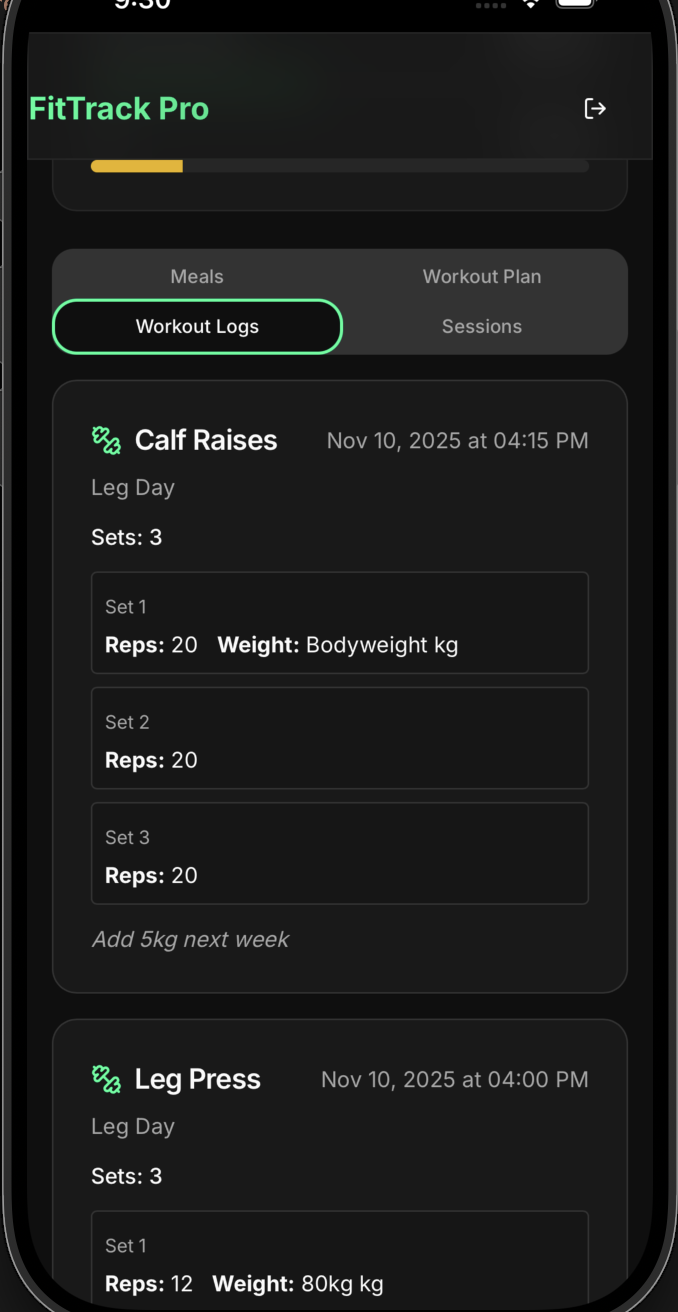
Task: Select the dumbbell icon beside Leg Press
Action: (106, 1079)
